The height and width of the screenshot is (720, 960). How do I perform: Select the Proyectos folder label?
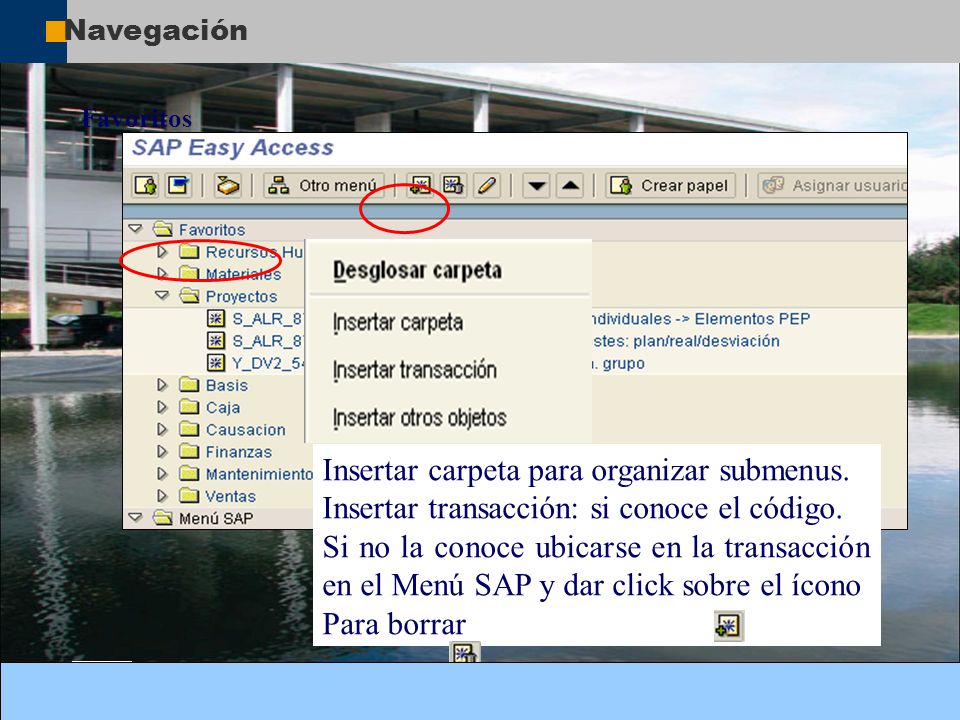click(x=241, y=296)
